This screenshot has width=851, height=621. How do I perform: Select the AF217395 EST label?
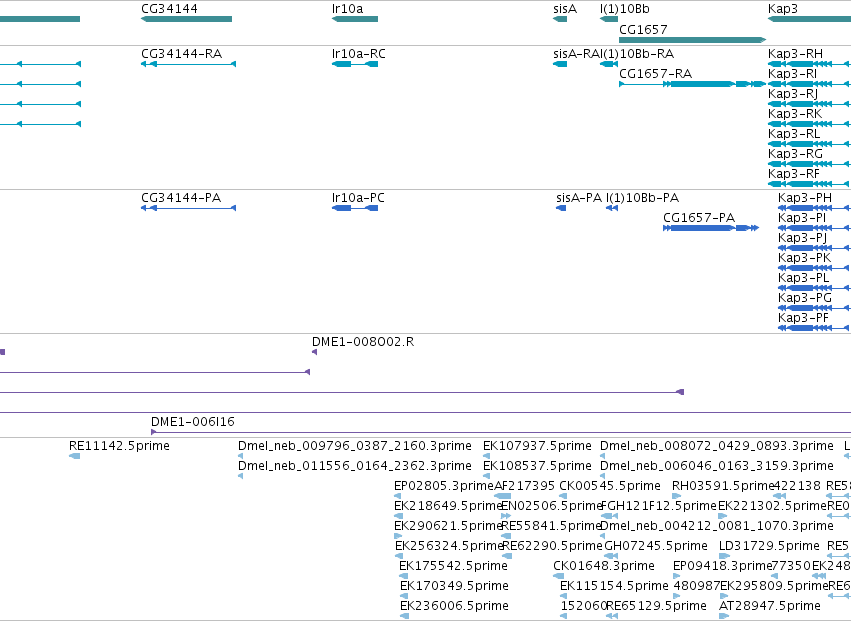point(525,486)
